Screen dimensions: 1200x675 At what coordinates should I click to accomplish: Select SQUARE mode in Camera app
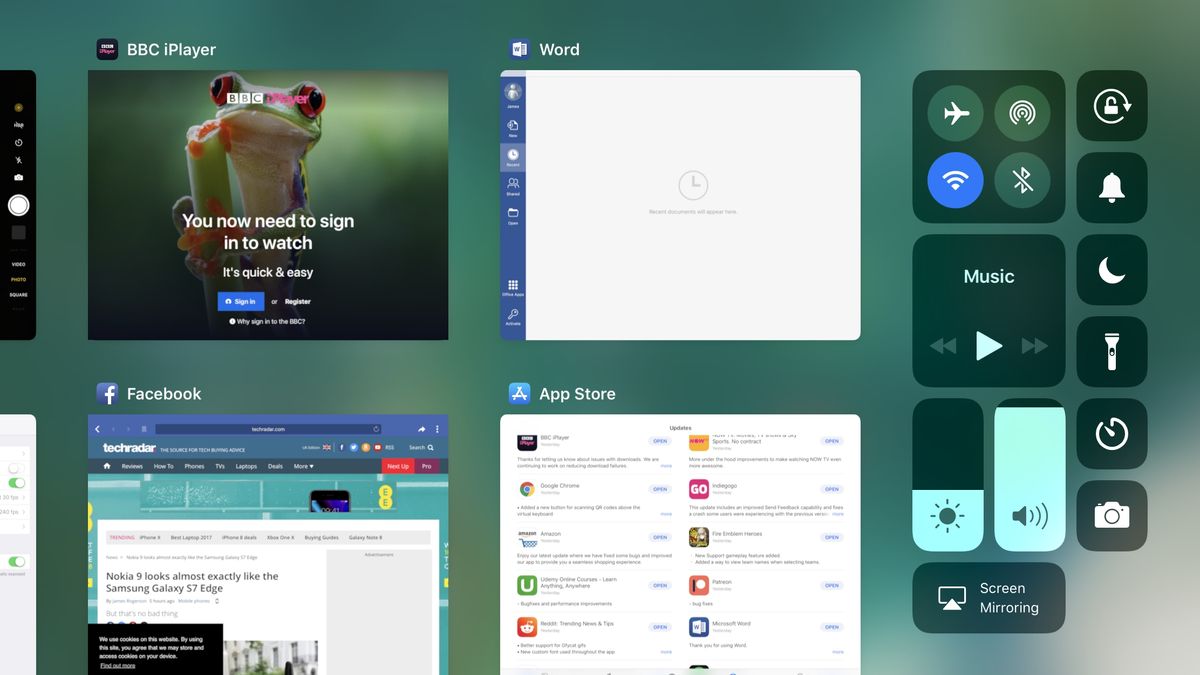click(x=18, y=294)
